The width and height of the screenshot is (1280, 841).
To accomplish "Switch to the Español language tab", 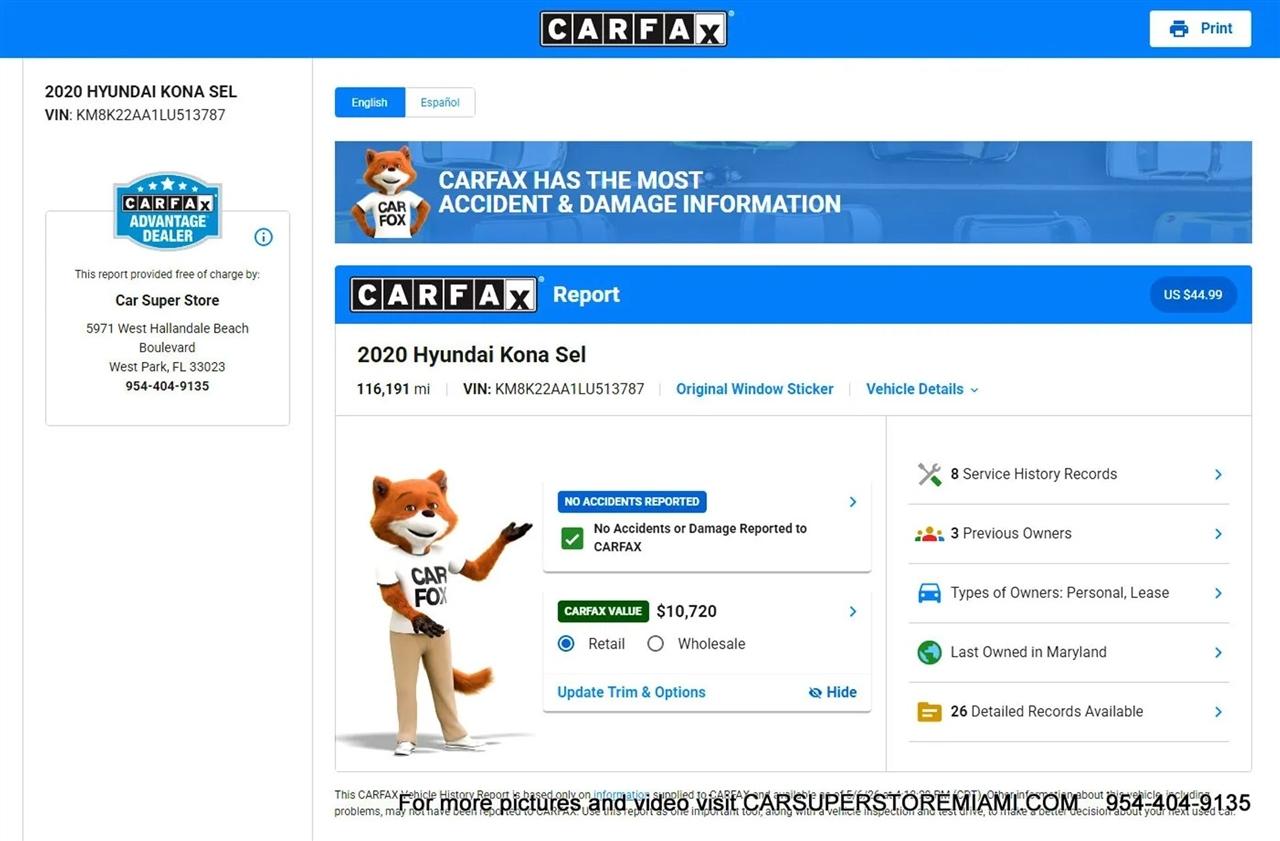I will coord(440,102).
